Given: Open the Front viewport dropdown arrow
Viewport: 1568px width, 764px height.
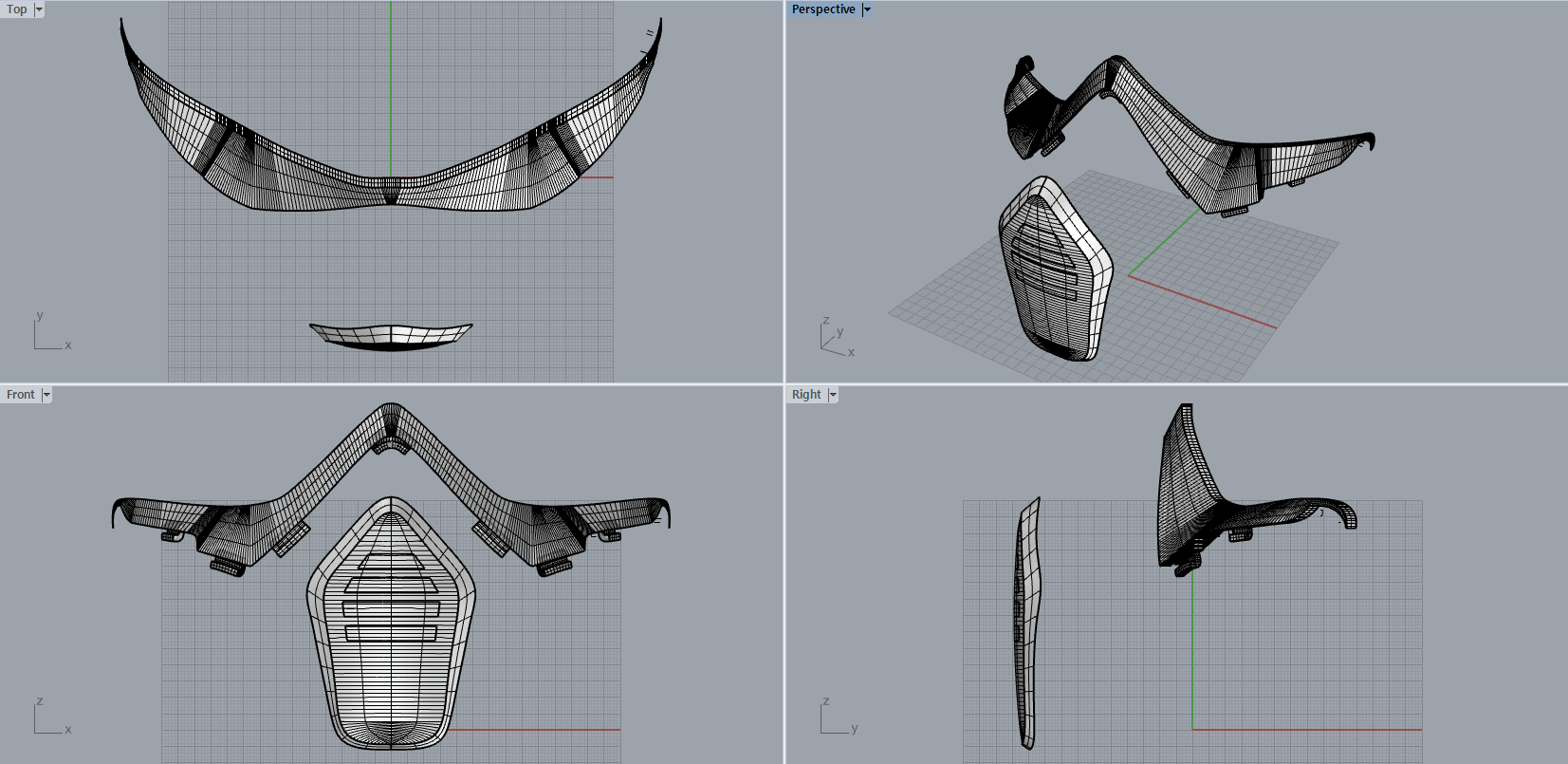Looking at the screenshot, I should [x=46, y=395].
